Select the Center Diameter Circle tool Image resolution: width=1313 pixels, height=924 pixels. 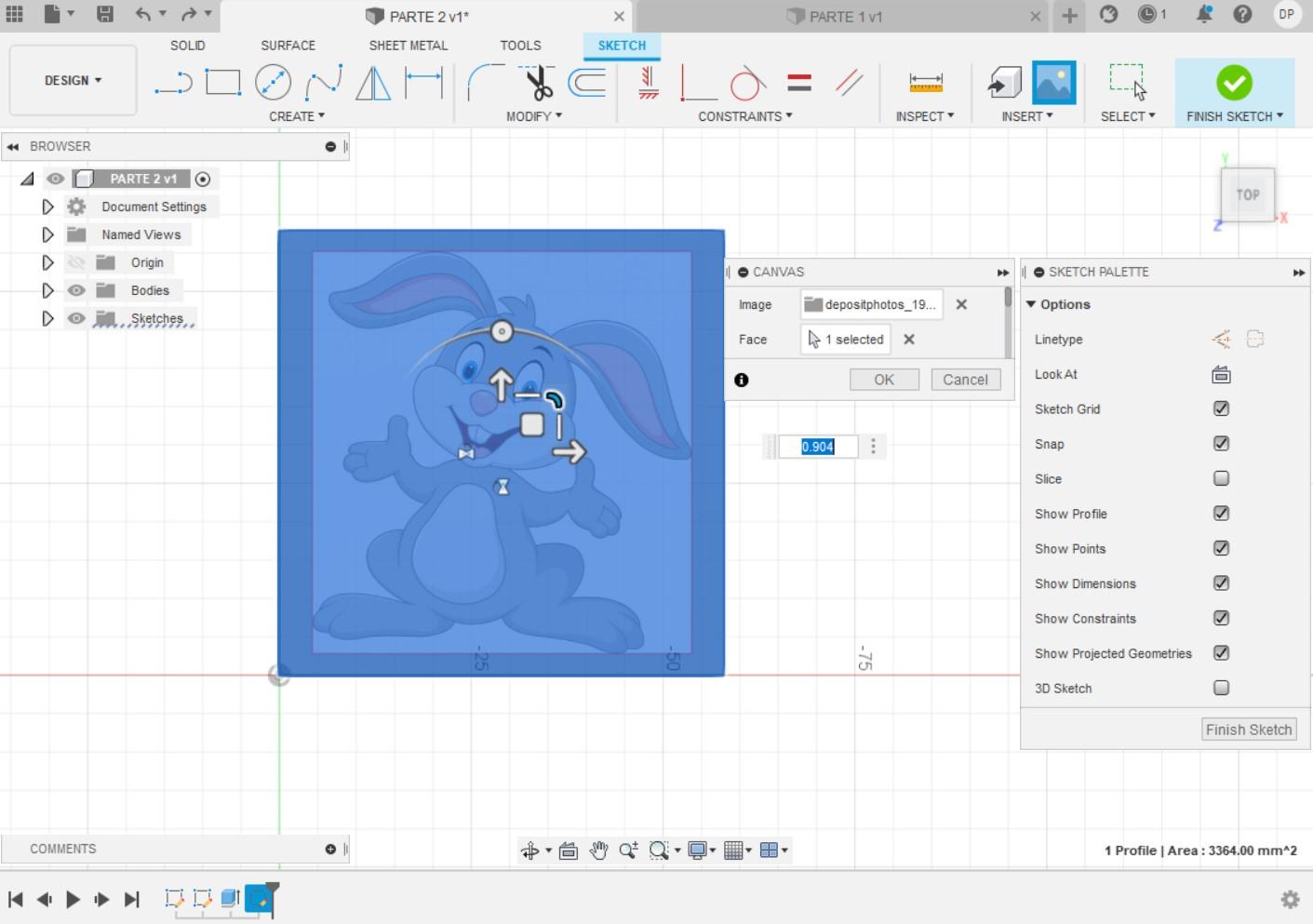(273, 83)
